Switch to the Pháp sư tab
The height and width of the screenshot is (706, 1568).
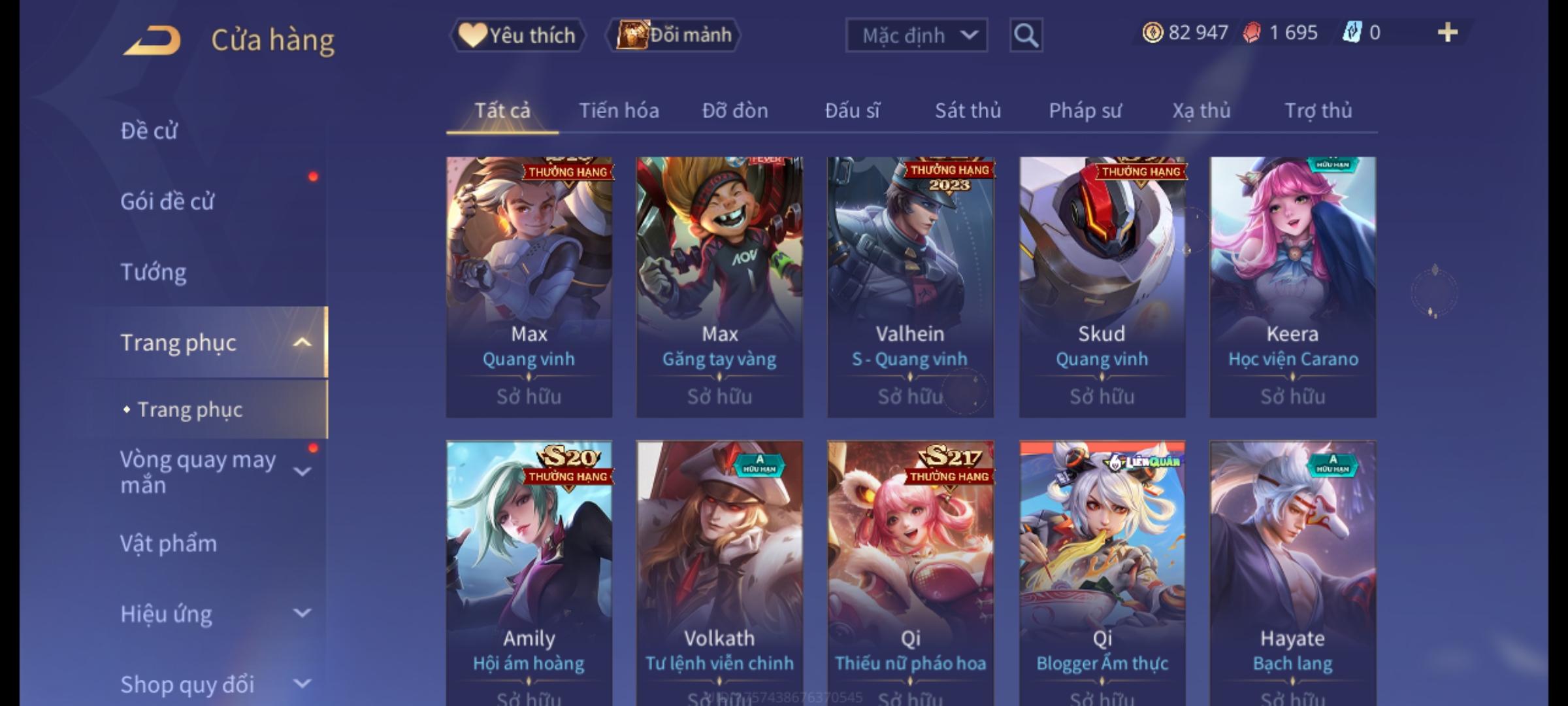coord(1085,110)
